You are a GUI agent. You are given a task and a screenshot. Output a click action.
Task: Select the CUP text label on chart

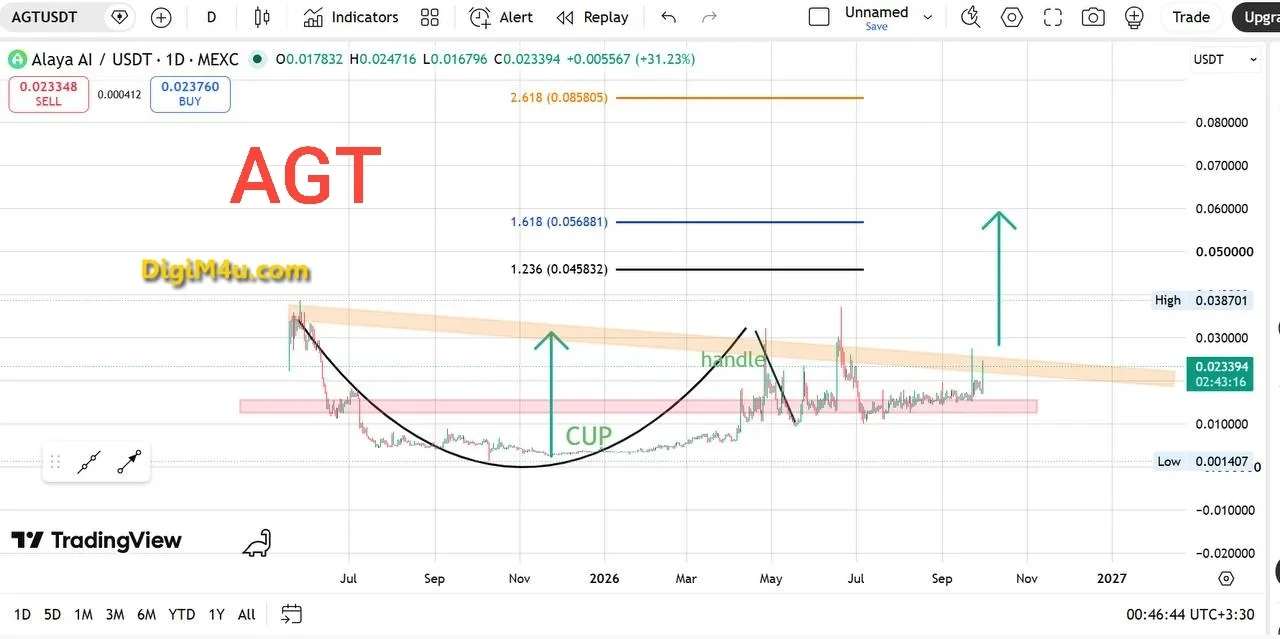pos(589,436)
